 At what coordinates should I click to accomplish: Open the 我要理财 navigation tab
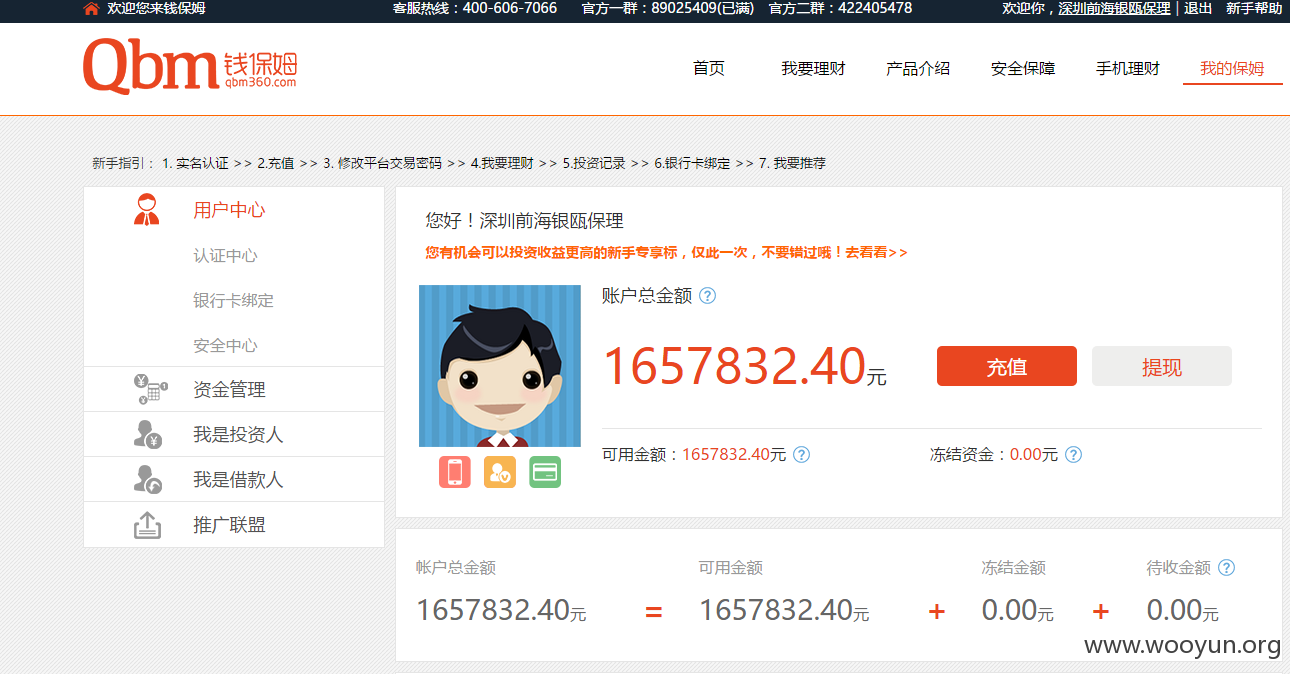[813, 69]
